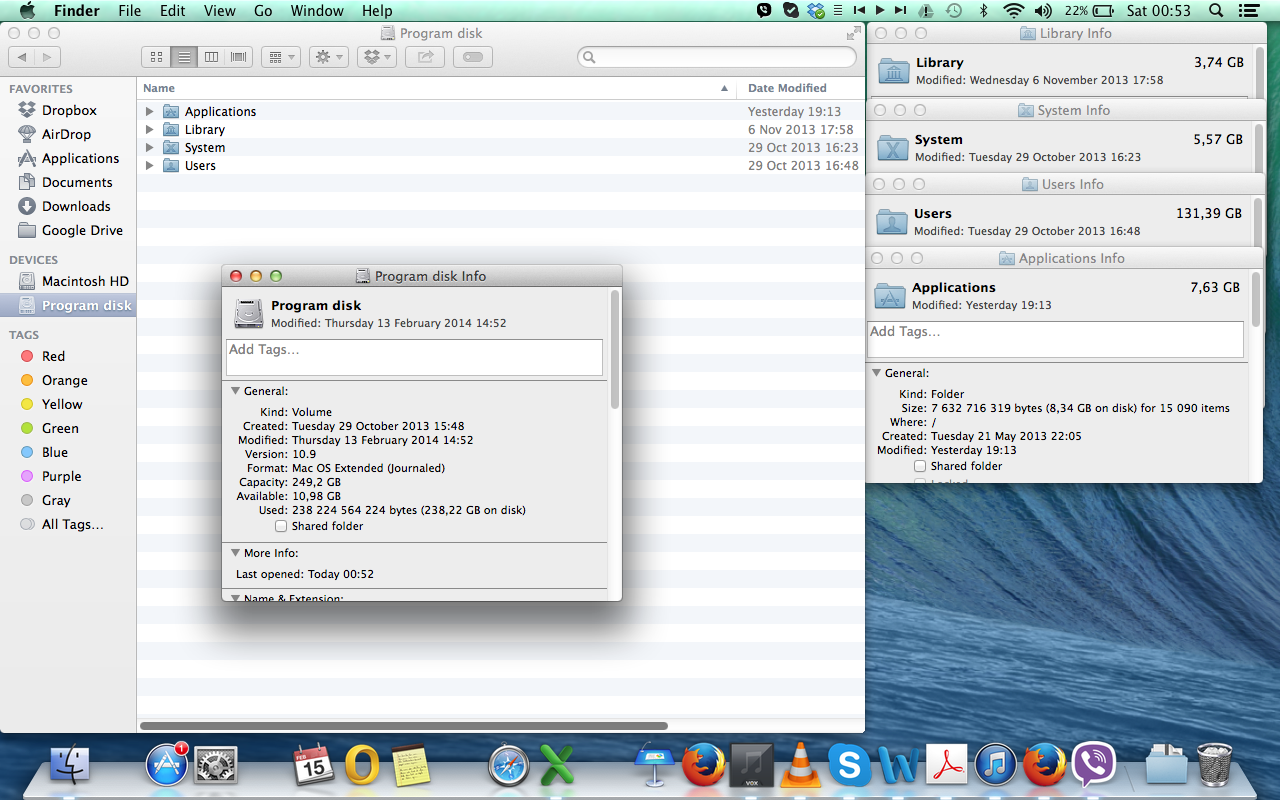Screen dimensions: 1280x800
Task: Open the Arrange items dropdown in toolbar
Action: click(281, 57)
